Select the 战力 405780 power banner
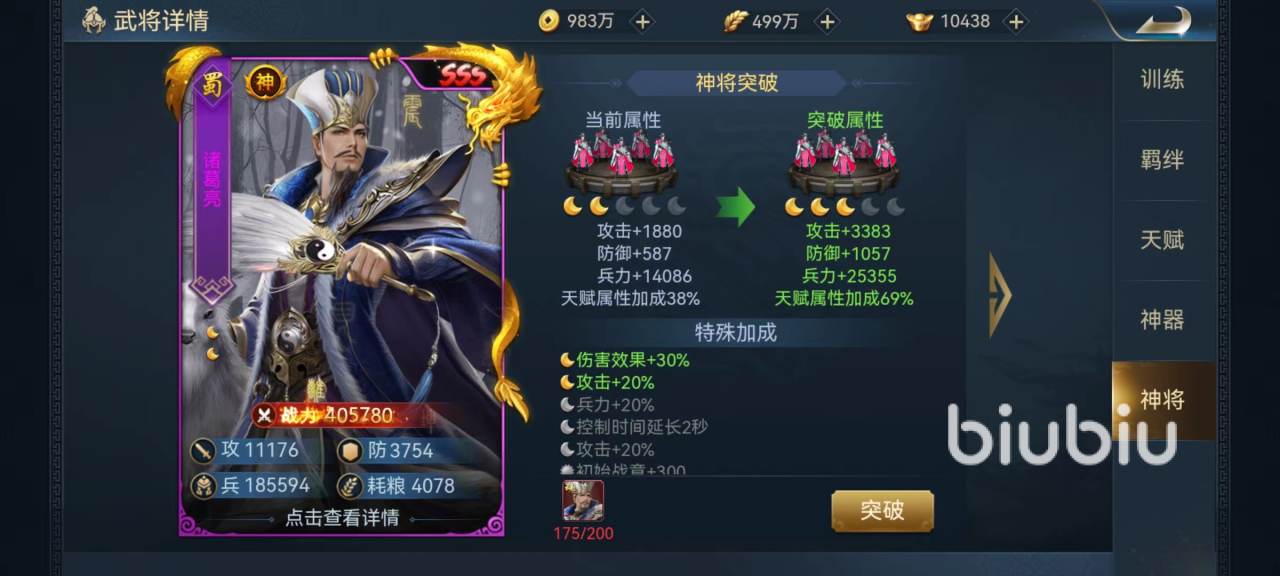Screen dimensions: 1280x576 (325, 415)
